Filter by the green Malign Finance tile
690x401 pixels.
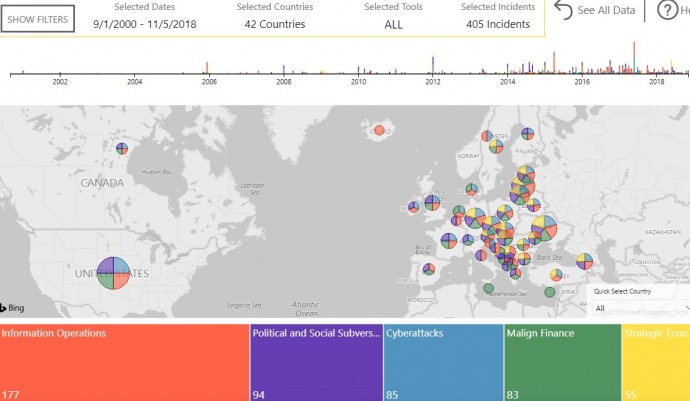tap(562, 362)
